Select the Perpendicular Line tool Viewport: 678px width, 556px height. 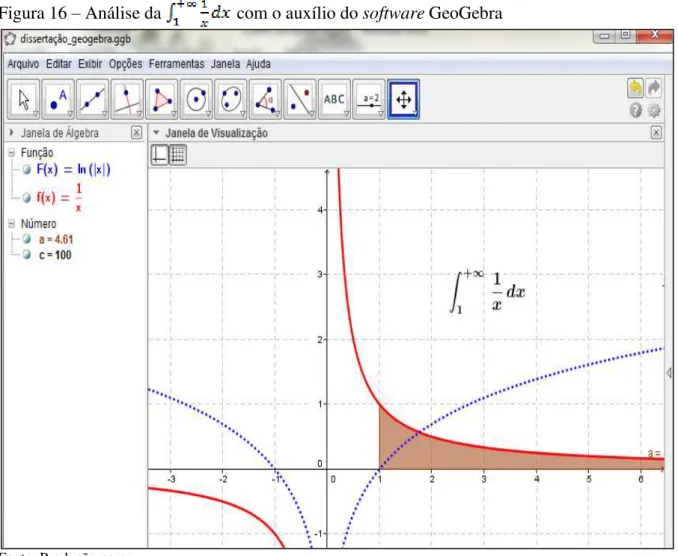127,99
